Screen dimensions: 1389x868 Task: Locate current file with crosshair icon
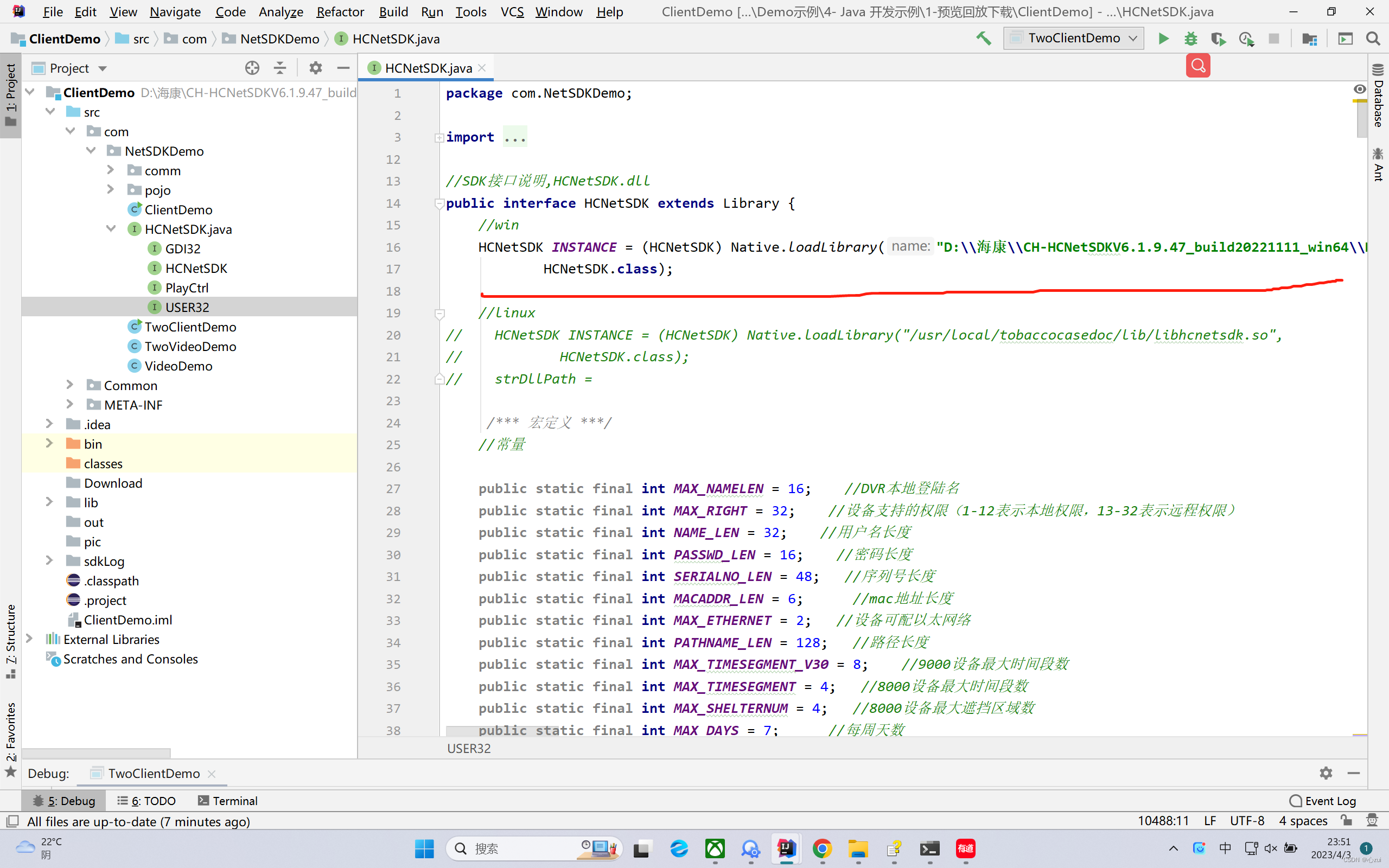pos(252,68)
